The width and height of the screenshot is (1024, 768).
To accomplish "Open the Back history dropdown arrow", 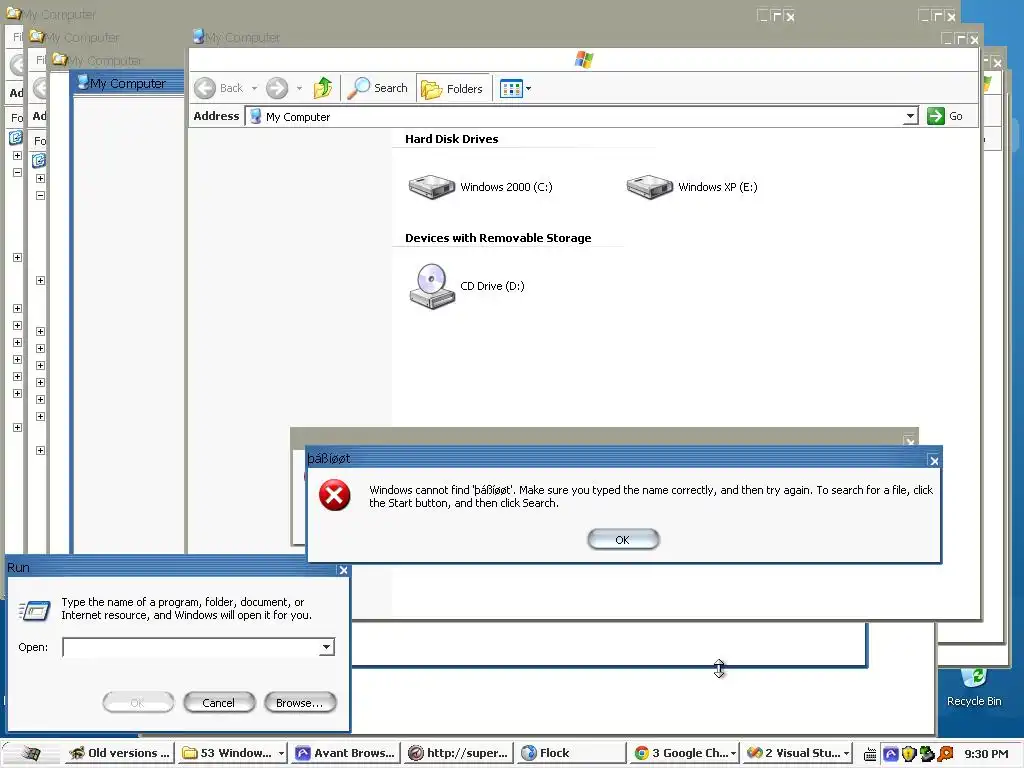I will pyautogui.click(x=255, y=88).
